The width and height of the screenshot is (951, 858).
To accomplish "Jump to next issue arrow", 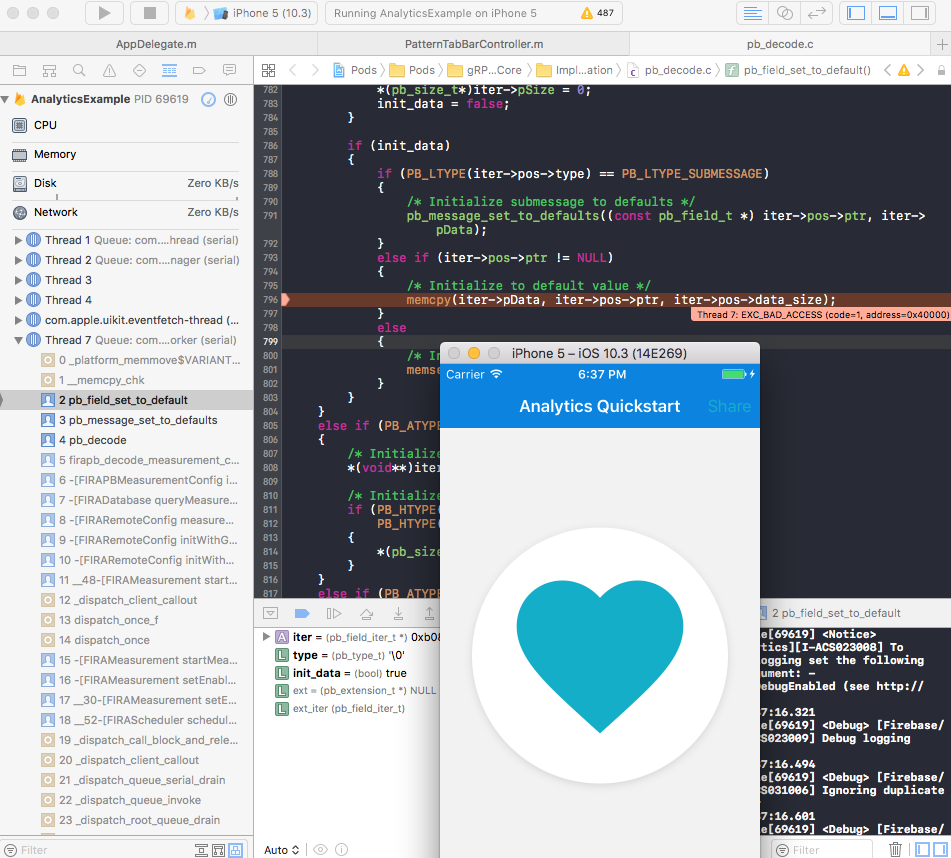I will [921, 70].
